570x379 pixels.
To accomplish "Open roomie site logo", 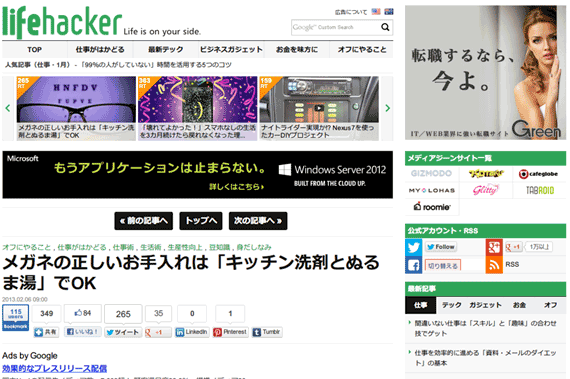I will (x=432, y=207).
